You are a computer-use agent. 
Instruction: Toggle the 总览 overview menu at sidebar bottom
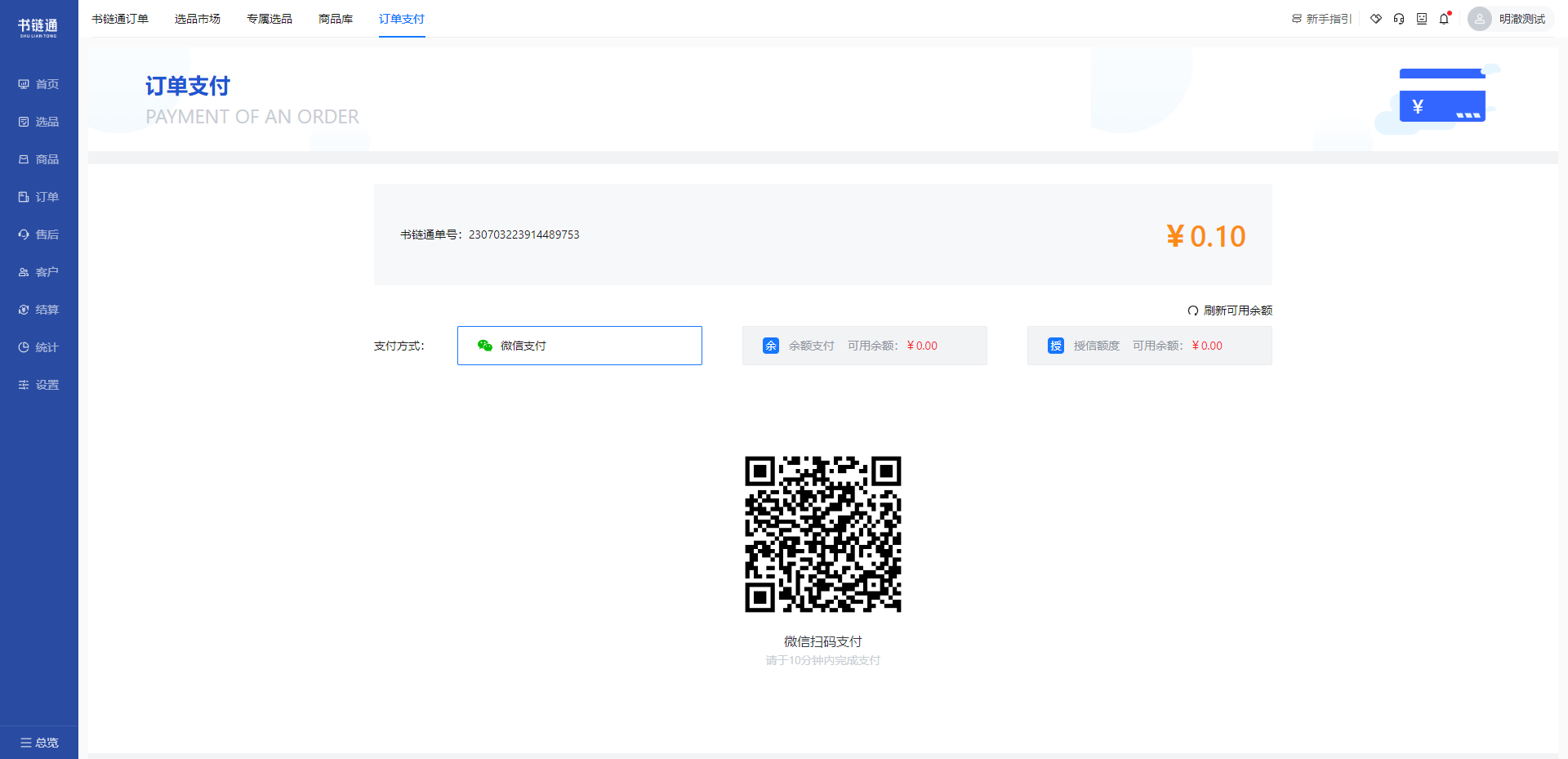(39, 743)
